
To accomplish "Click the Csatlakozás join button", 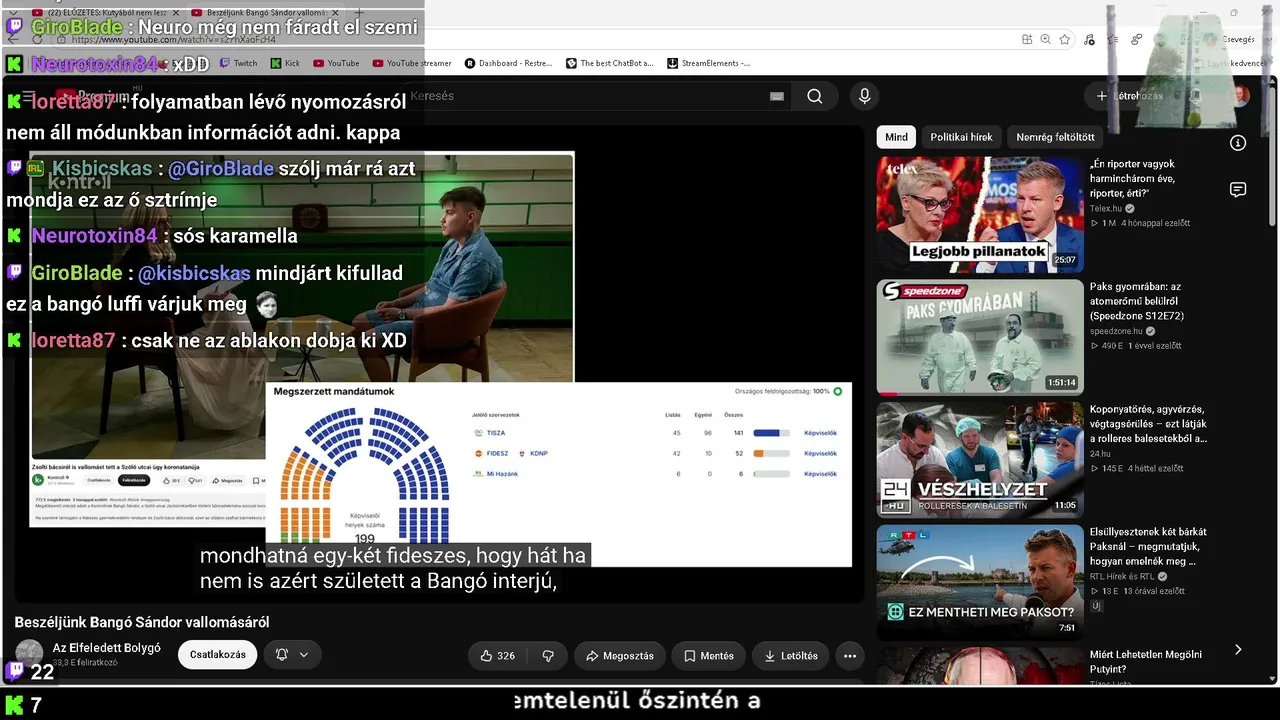I will (217, 655).
